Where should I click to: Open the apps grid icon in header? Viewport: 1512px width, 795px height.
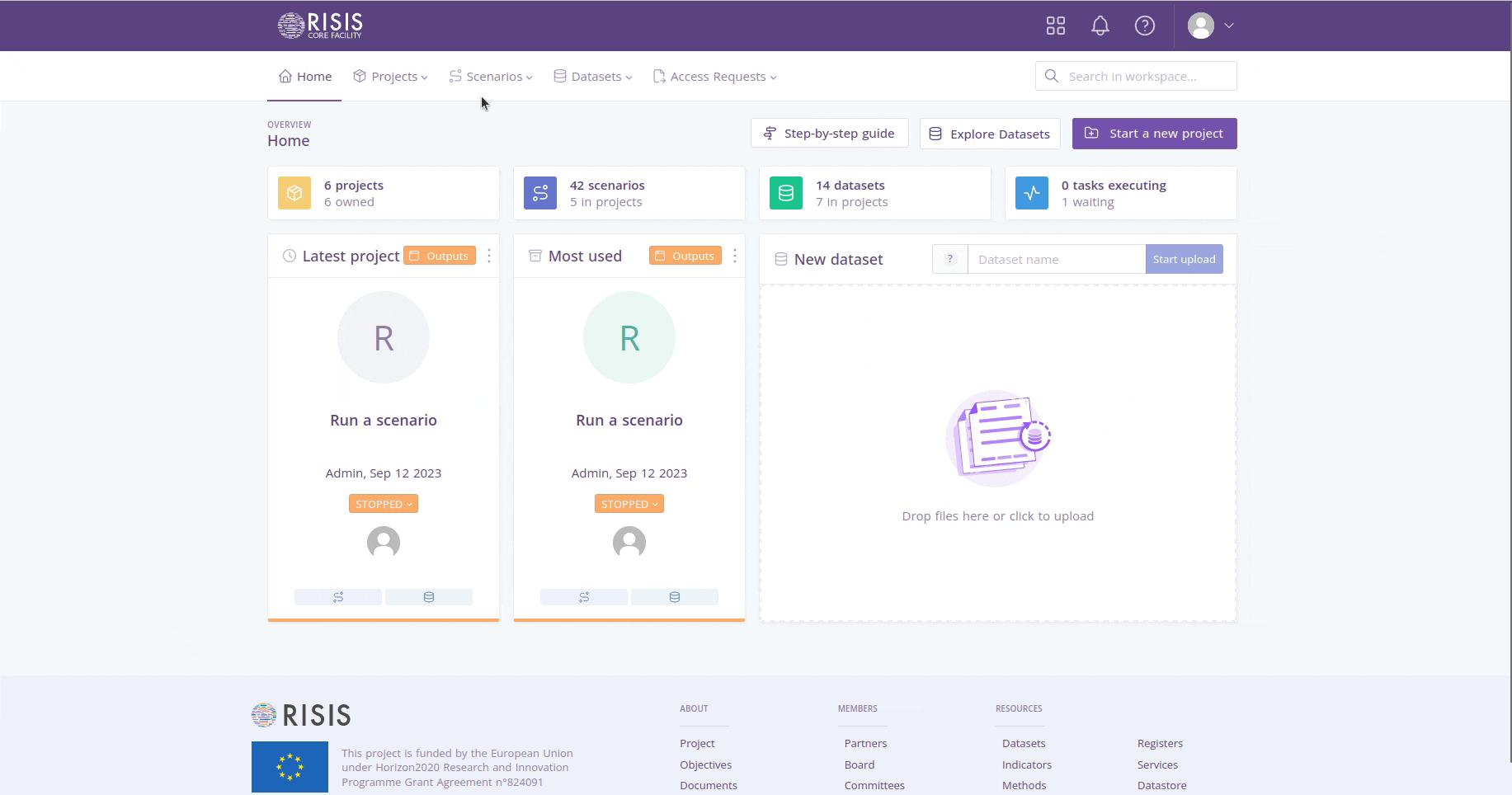[1055, 26]
